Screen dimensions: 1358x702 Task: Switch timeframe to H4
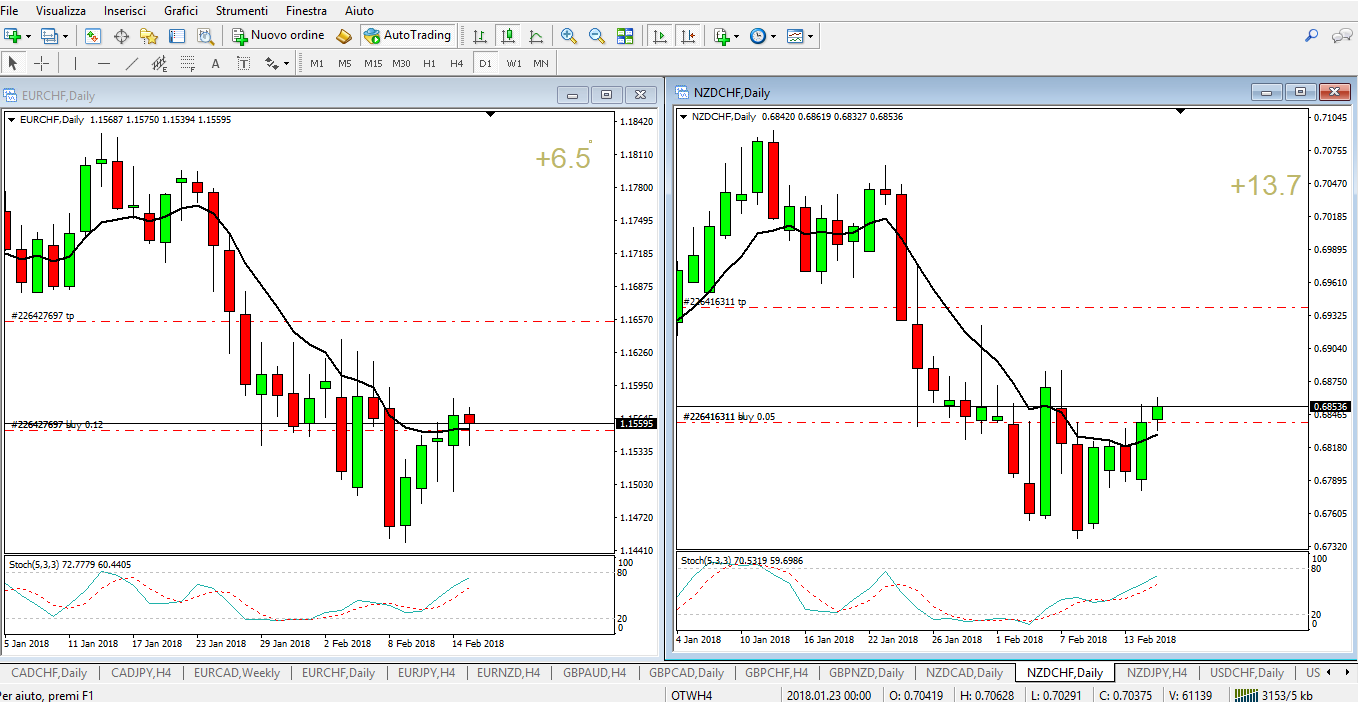click(x=457, y=63)
